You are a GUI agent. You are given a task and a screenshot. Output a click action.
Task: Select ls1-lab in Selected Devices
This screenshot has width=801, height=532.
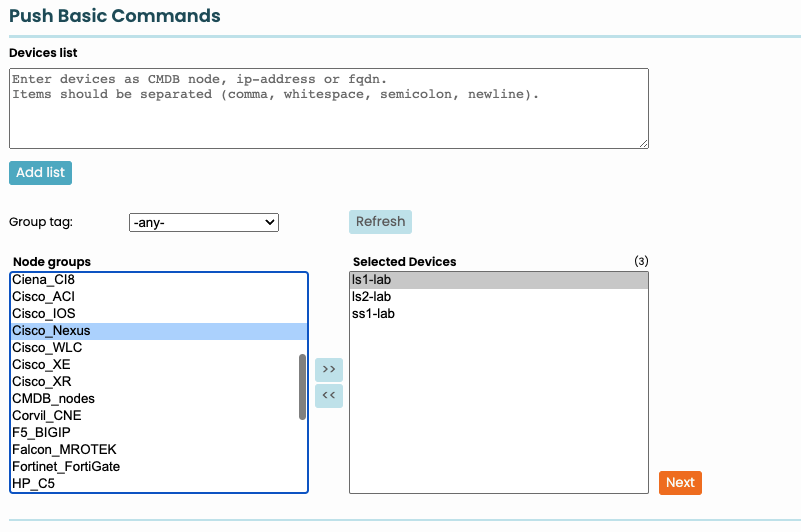(372, 280)
